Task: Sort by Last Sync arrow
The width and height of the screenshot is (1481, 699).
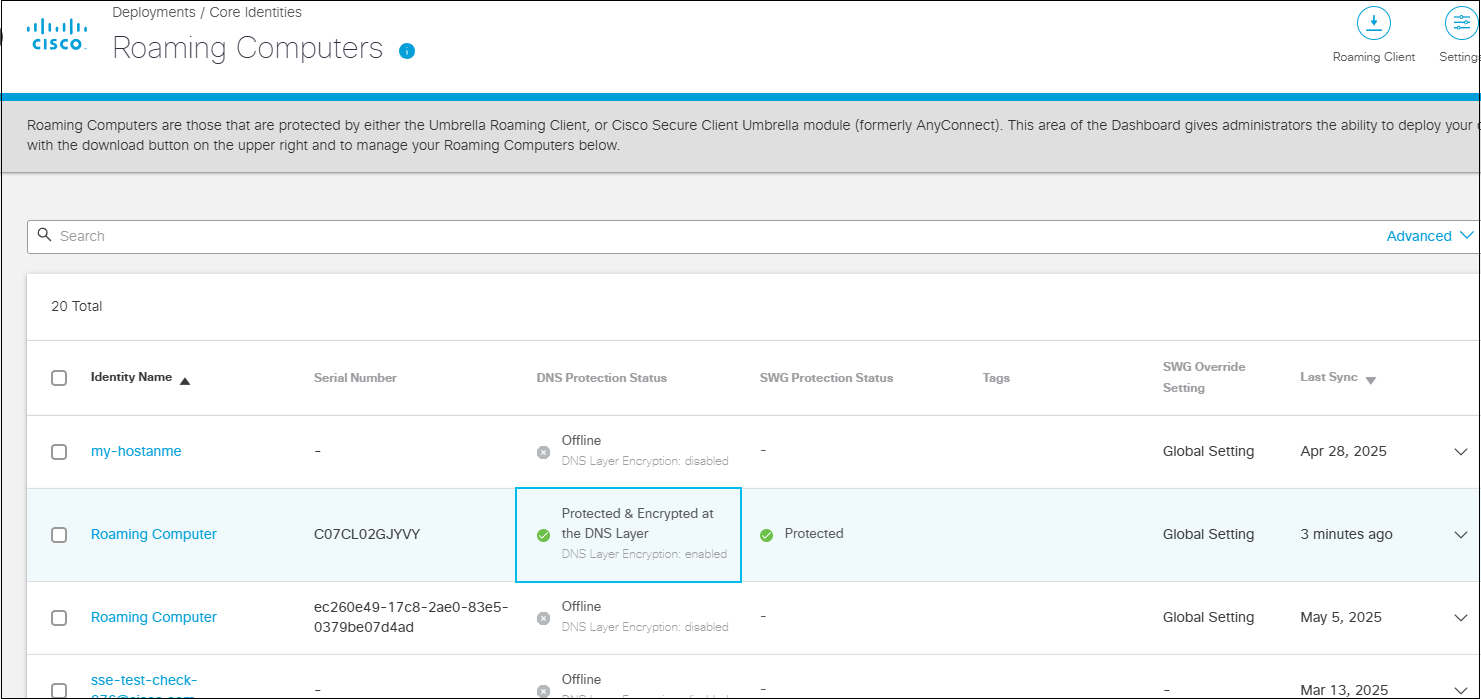Action: 1371,380
